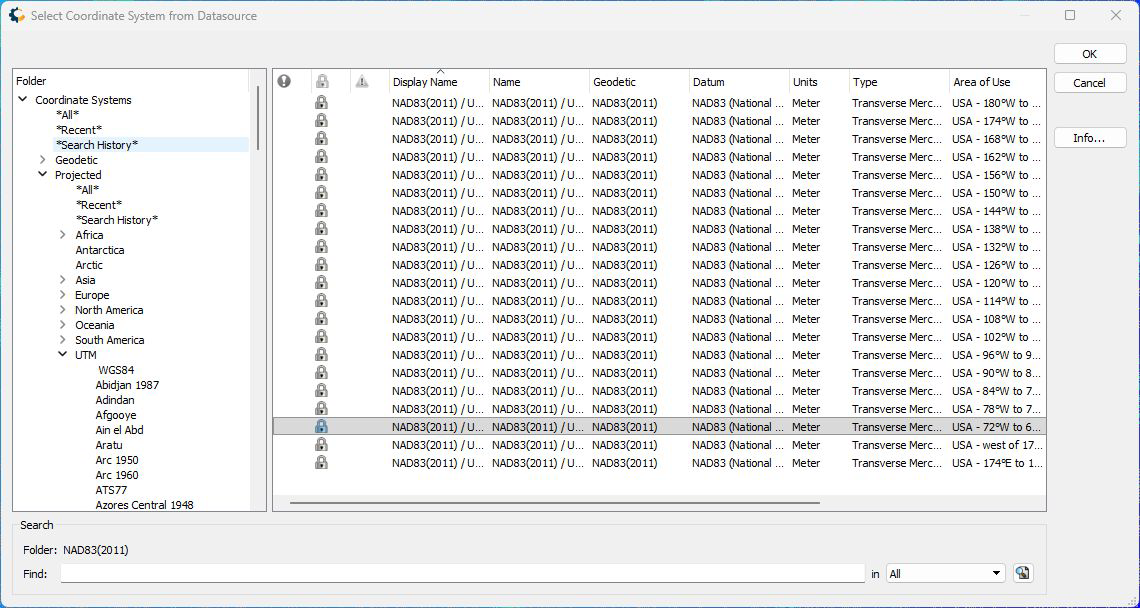Image resolution: width=1140 pixels, height=608 pixels.
Task: Click the lock icon in the highlighted USA - 72°W row
Action: [321, 427]
